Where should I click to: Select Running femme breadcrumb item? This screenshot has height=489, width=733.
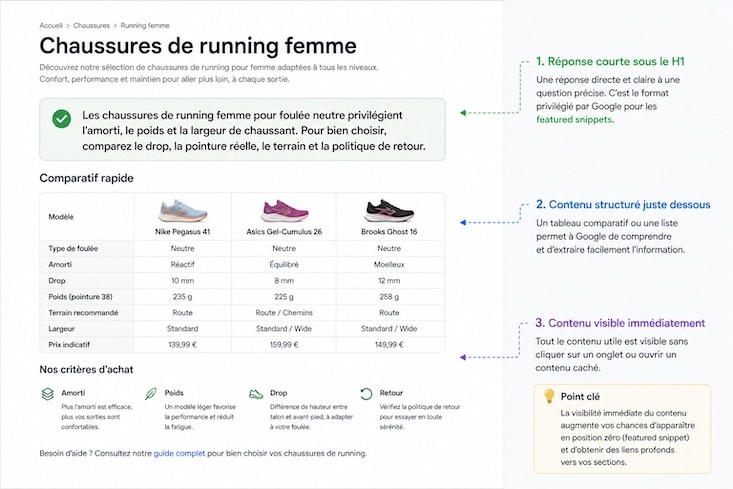(x=145, y=26)
